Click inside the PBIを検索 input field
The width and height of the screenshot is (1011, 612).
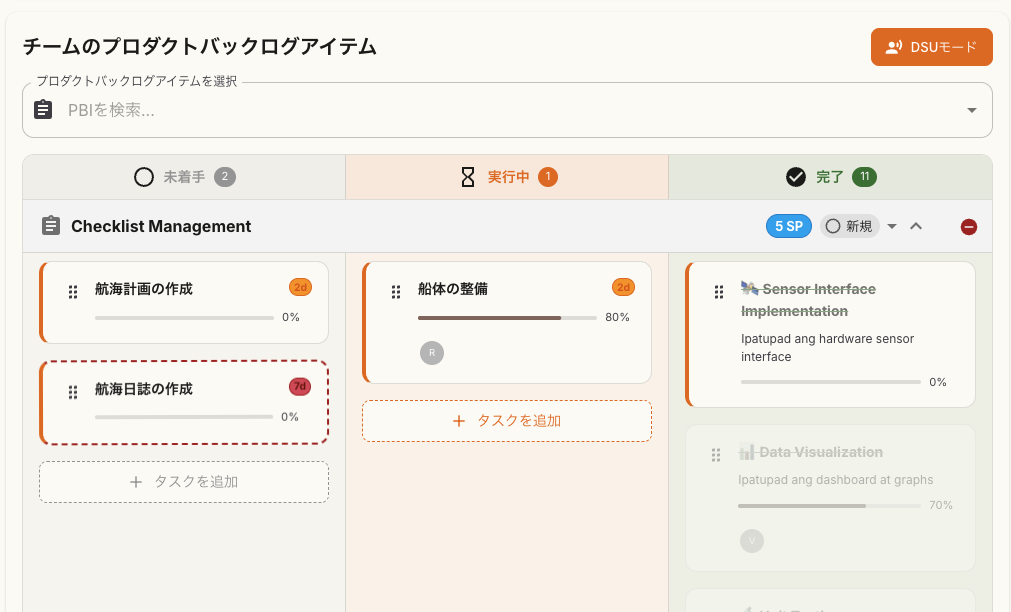point(400,110)
